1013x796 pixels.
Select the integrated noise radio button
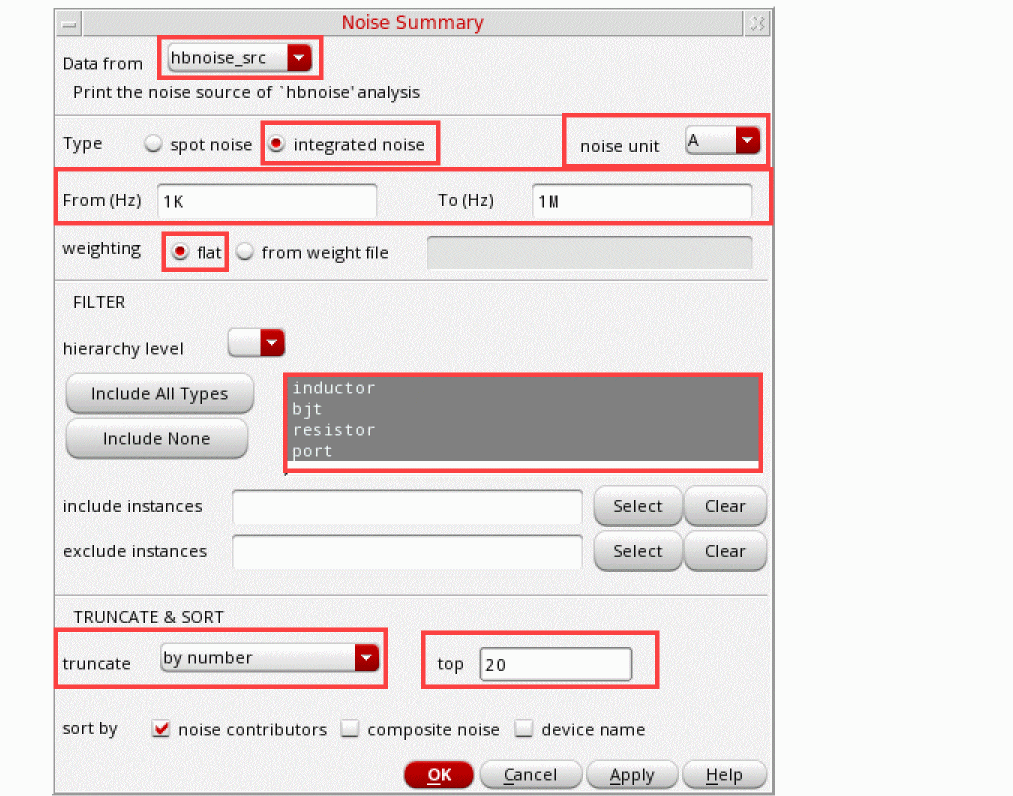277,143
